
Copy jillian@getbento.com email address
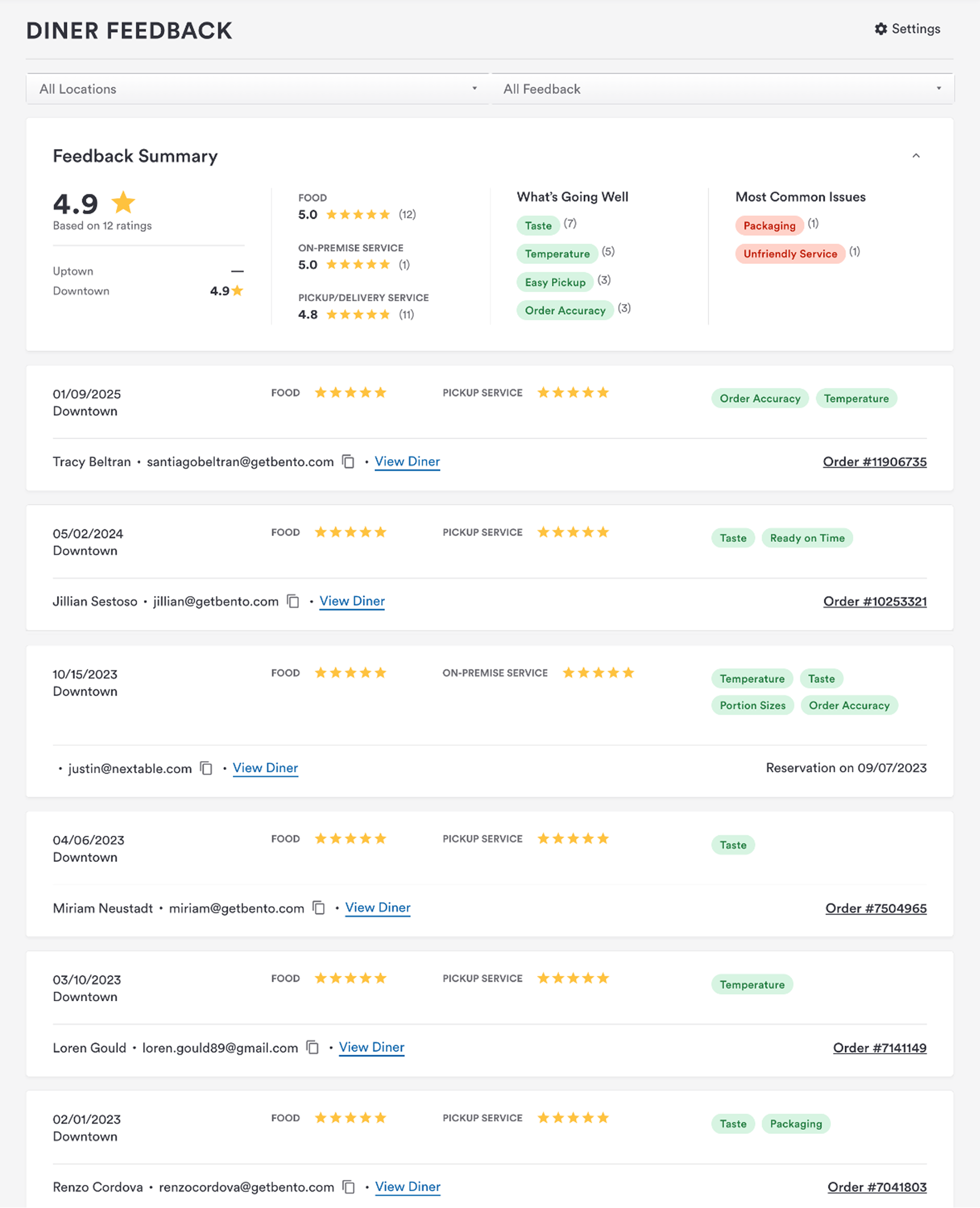tap(293, 601)
